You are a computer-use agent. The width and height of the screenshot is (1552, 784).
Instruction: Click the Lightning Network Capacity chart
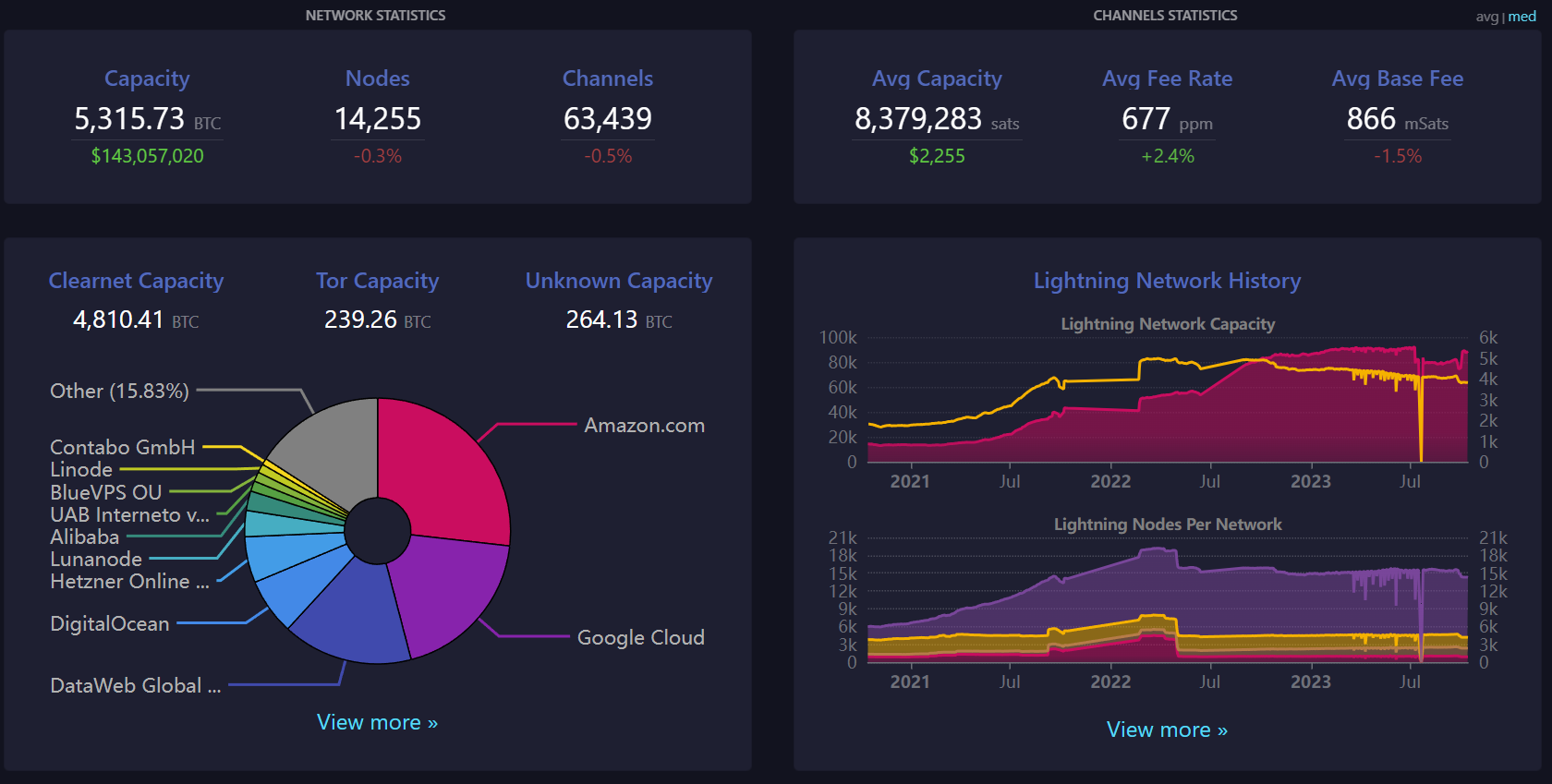click(x=1167, y=406)
